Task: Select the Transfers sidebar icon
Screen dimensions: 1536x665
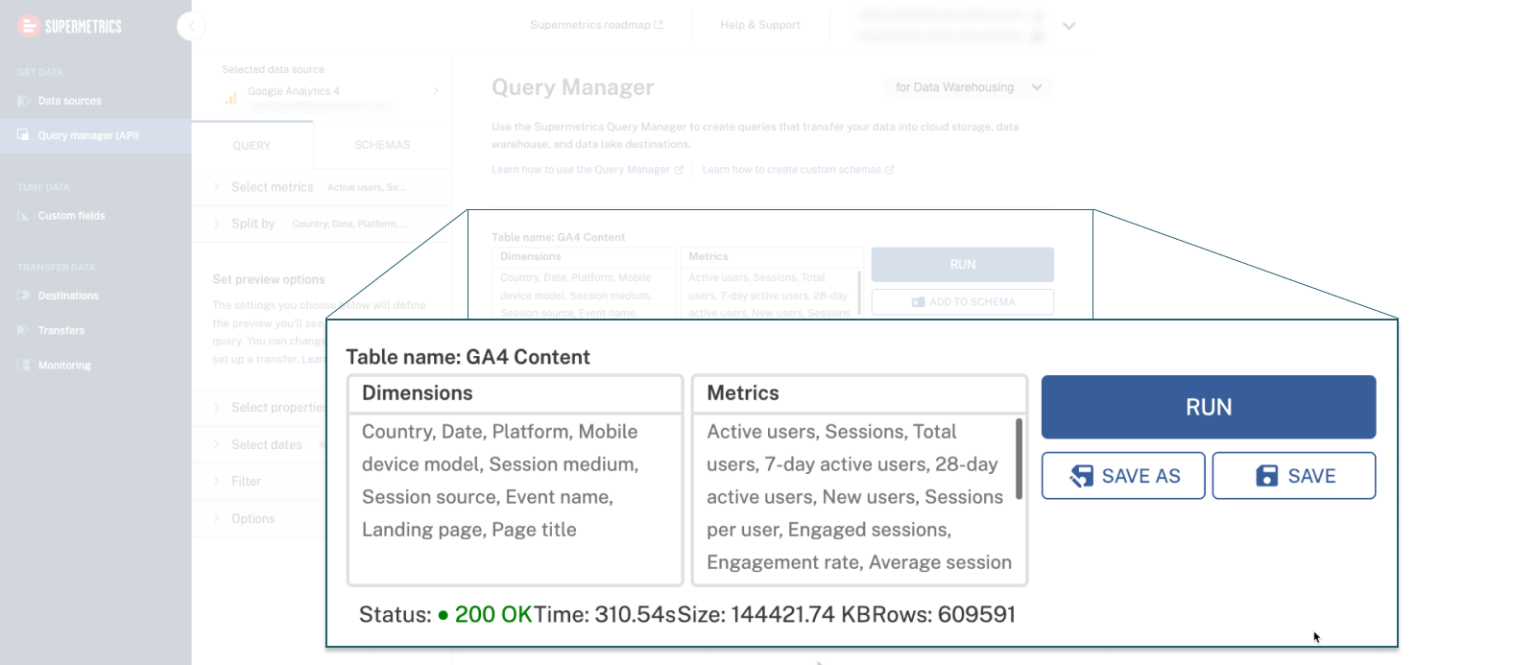Action: (21, 330)
